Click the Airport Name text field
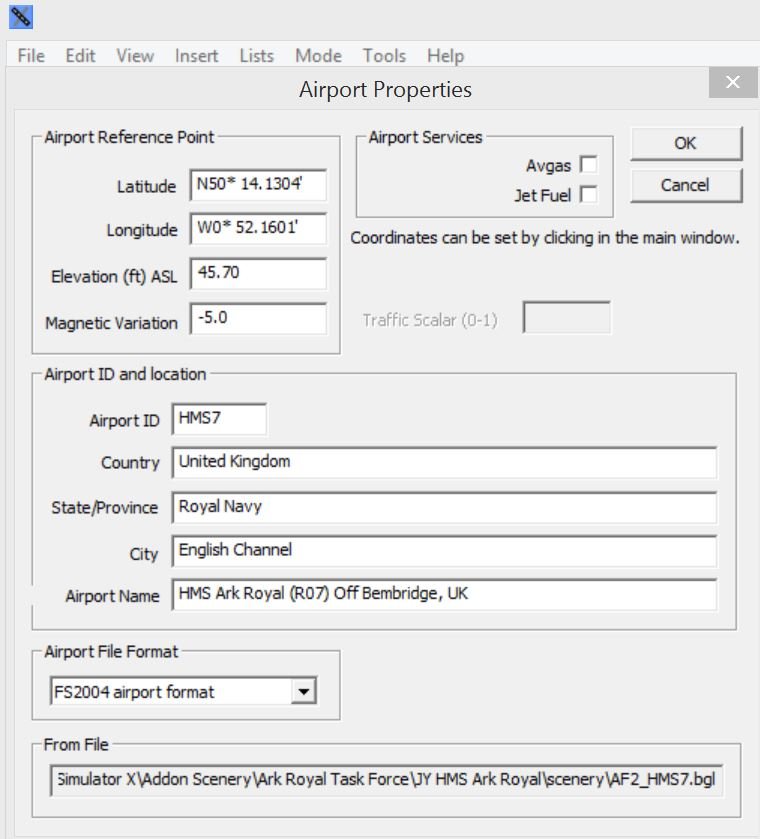 click(444, 594)
